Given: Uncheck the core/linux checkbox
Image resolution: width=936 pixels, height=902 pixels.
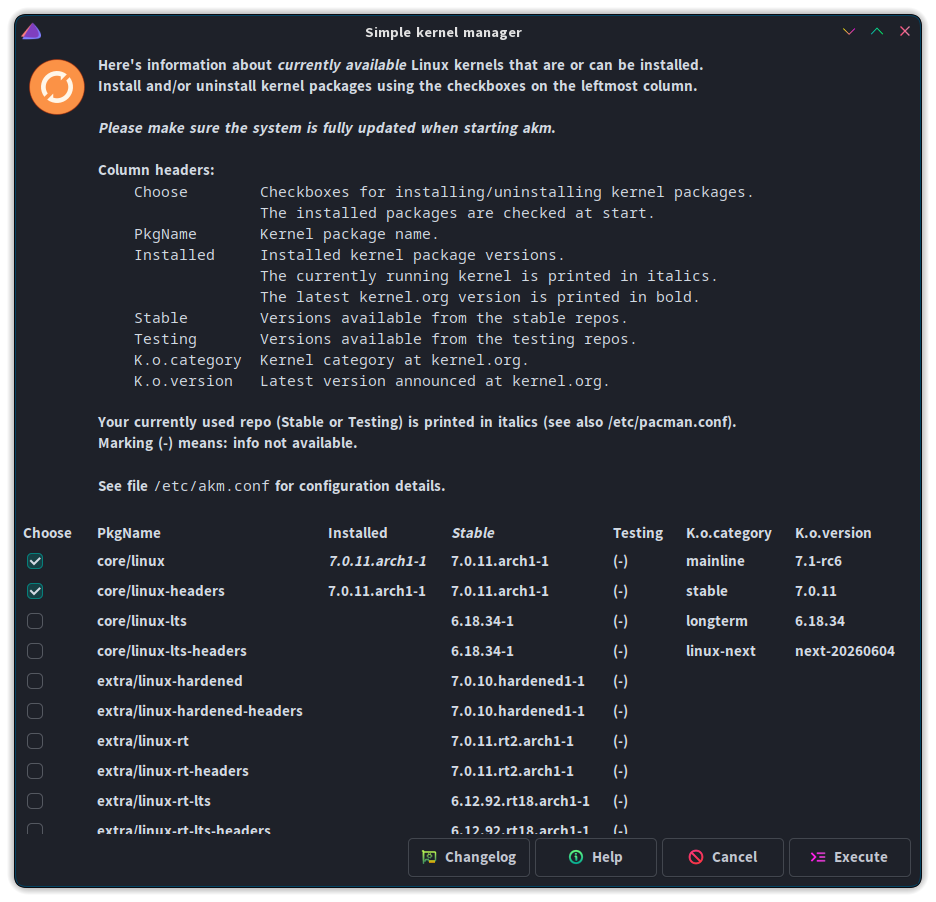Looking at the screenshot, I should [x=35, y=561].
